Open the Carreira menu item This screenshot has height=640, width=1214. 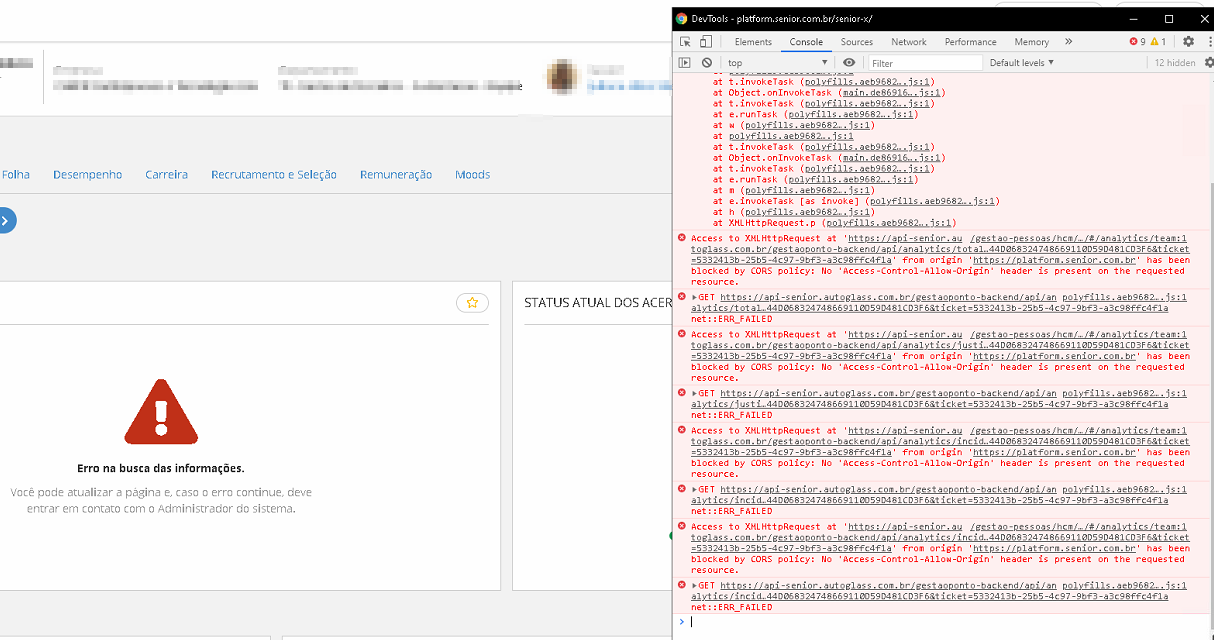tap(166, 174)
